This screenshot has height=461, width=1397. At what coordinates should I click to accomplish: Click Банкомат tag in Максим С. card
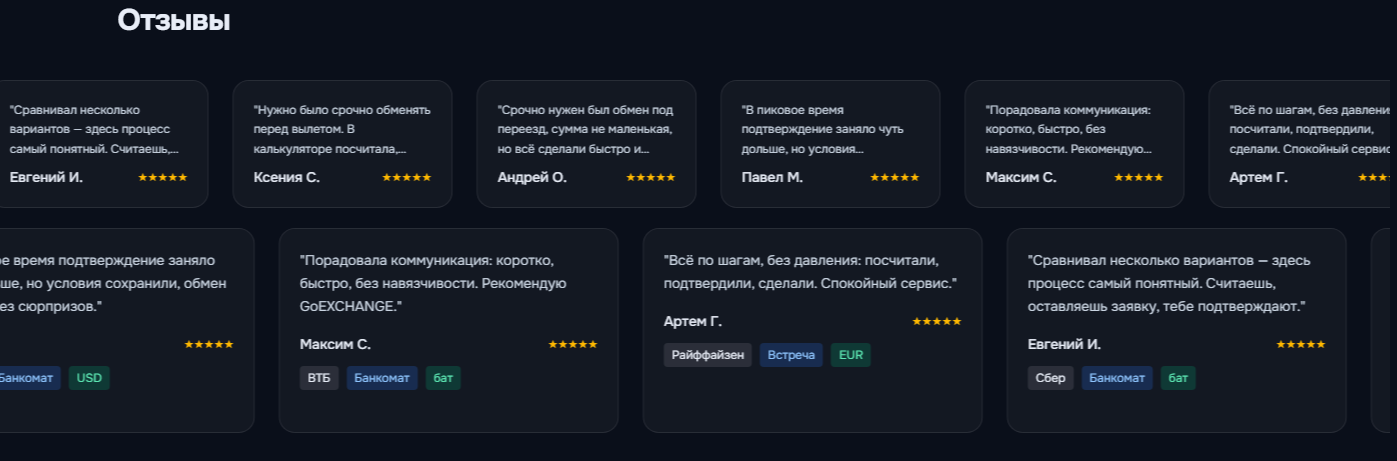383,378
